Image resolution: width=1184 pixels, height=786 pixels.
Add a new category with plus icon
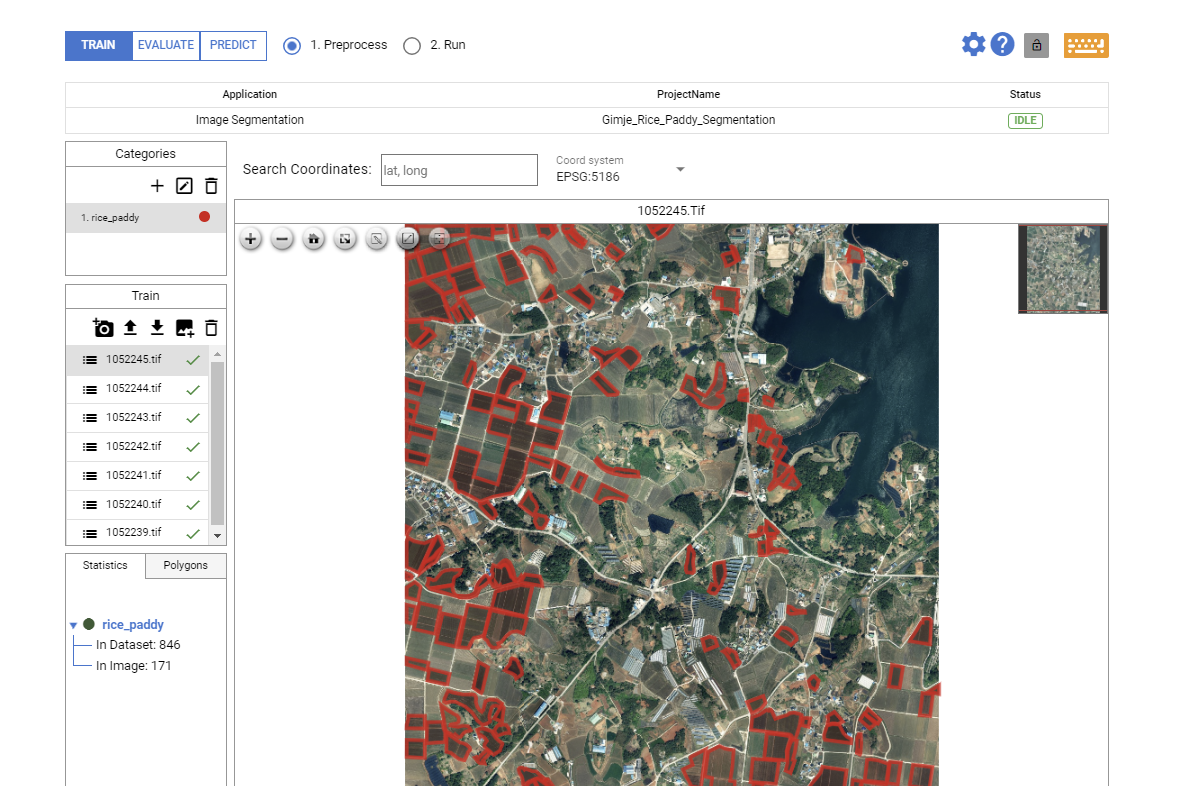tap(157, 186)
